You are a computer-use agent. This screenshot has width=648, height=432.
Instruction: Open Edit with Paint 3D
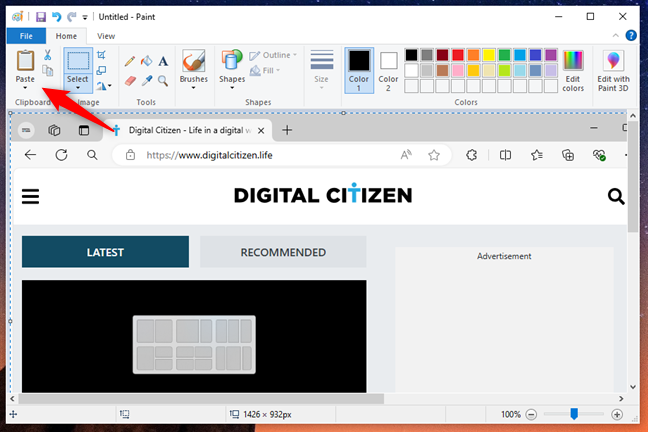point(613,71)
